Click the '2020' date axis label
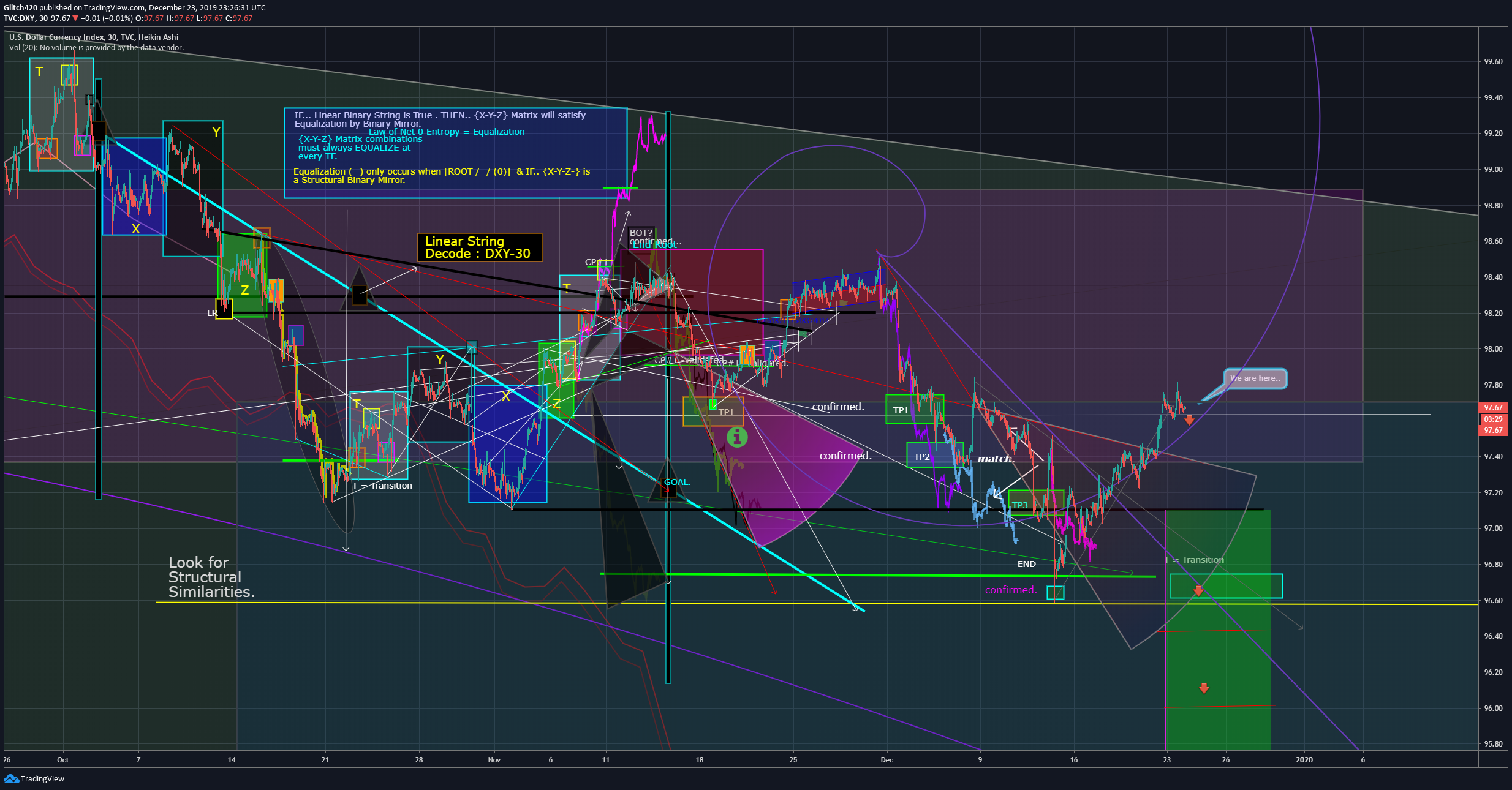 [x=1304, y=760]
